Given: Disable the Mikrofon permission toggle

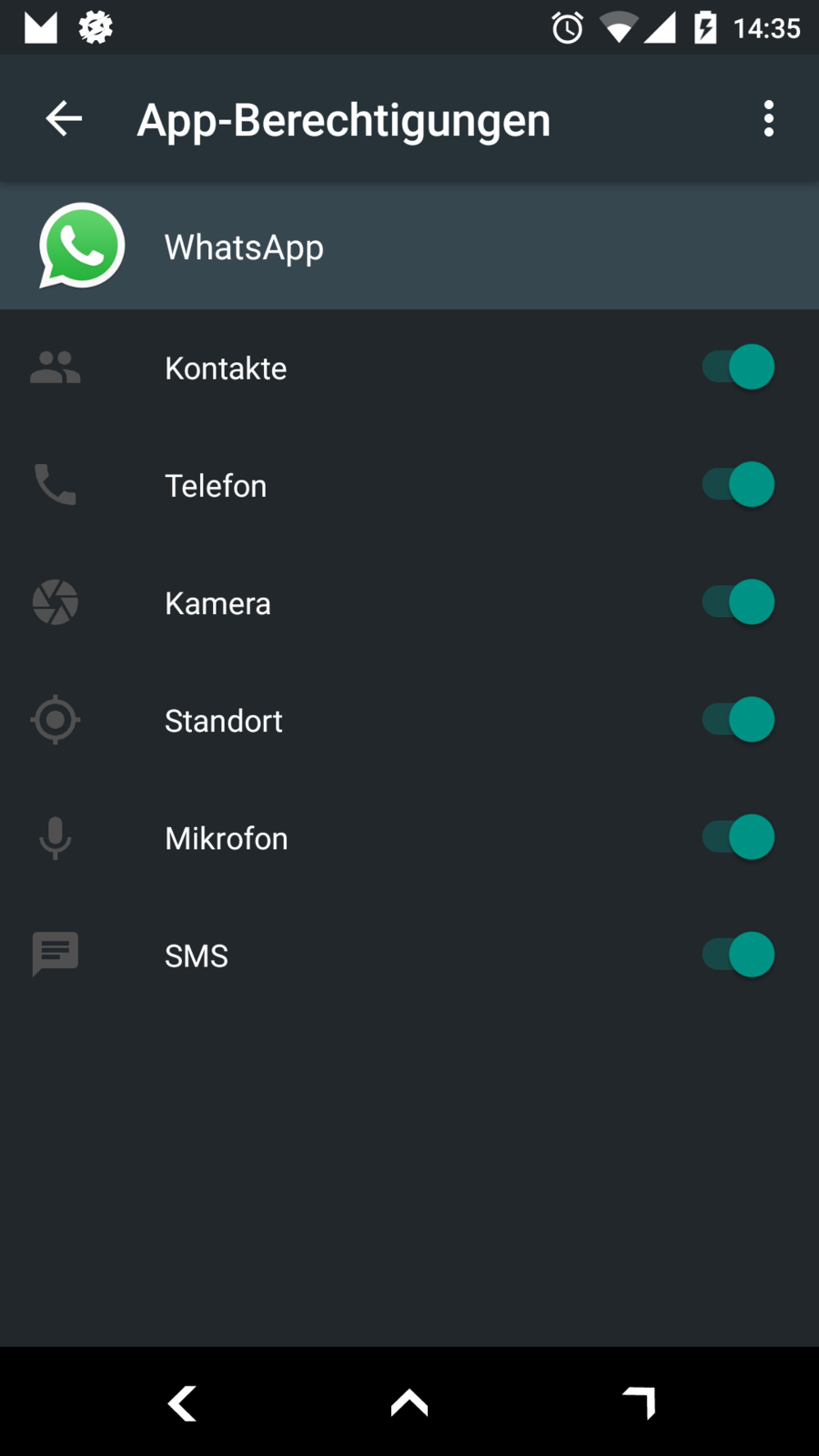Looking at the screenshot, I should (738, 837).
